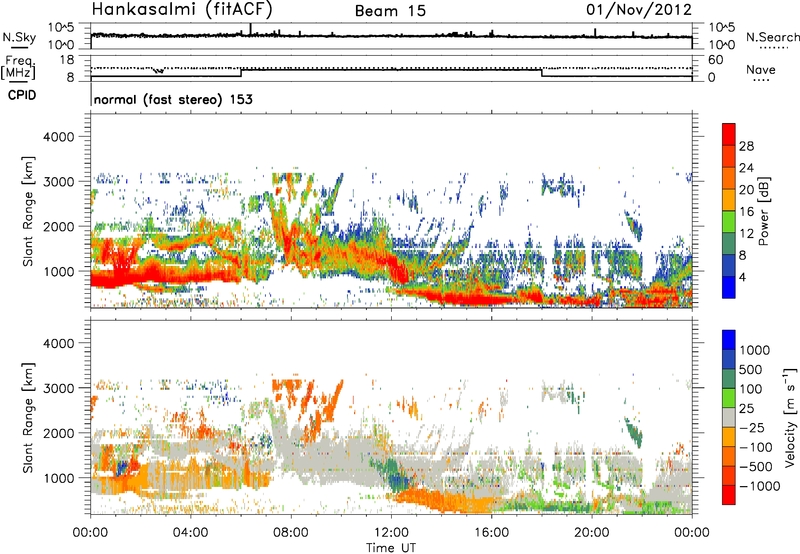Click '4000' on the power panel range axis

58,137
